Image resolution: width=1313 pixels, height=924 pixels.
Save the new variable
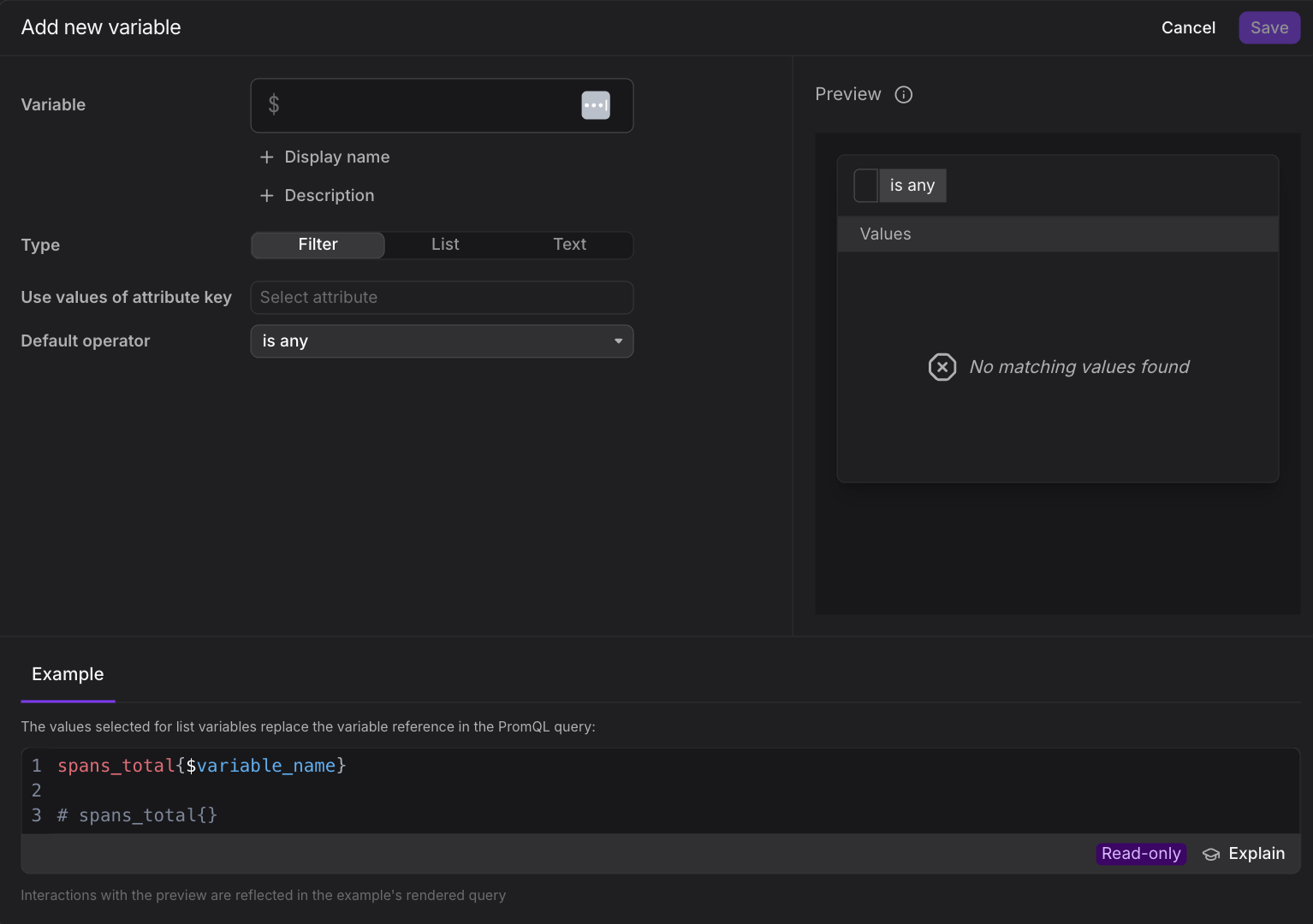(x=1269, y=28)
